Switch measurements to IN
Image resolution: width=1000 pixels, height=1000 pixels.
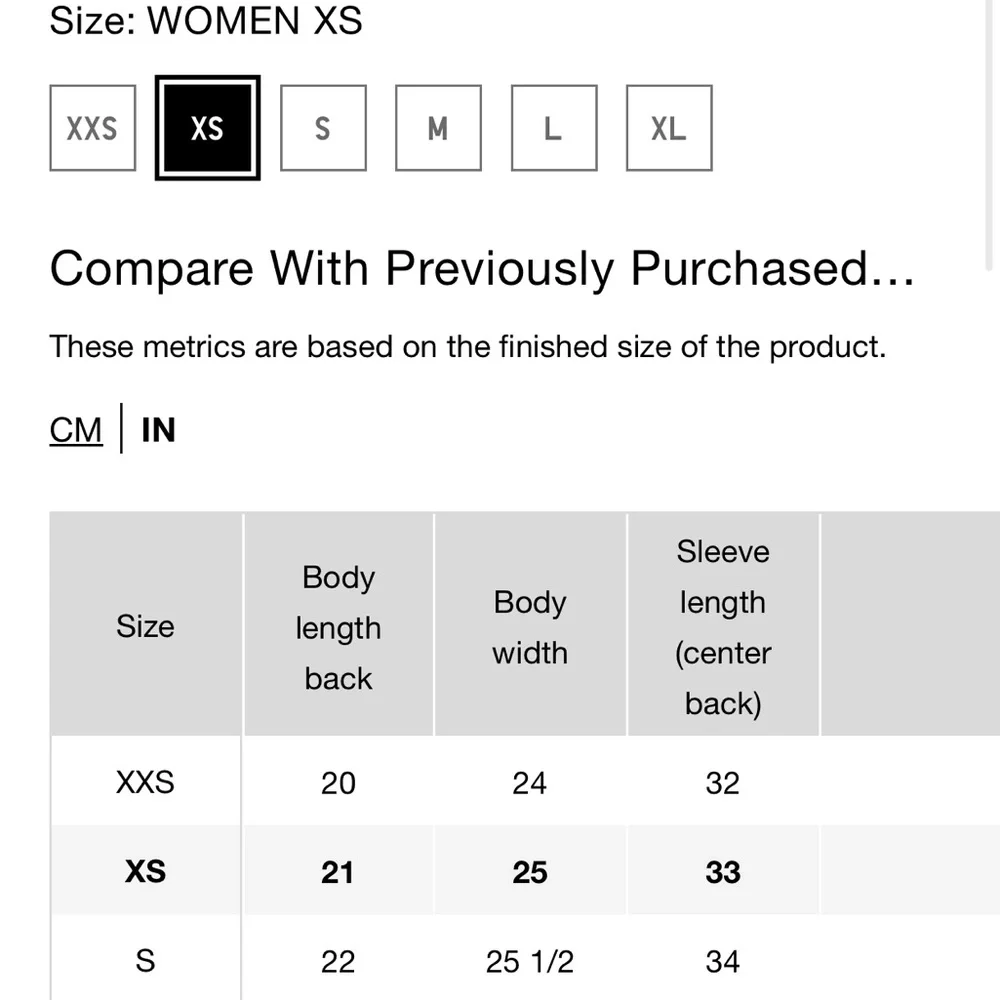click(x=158, y=430)
